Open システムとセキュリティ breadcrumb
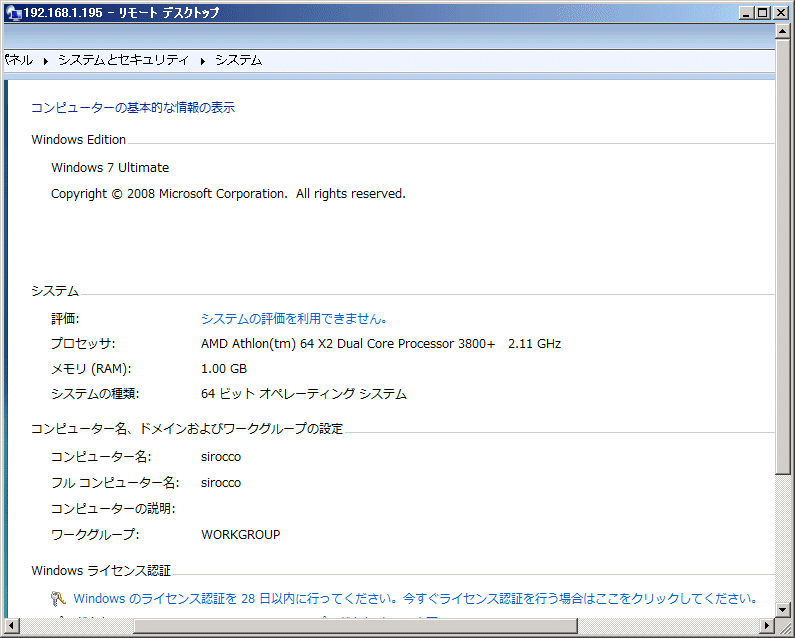Viewport: 795px width, 638px height. point(123,60)
